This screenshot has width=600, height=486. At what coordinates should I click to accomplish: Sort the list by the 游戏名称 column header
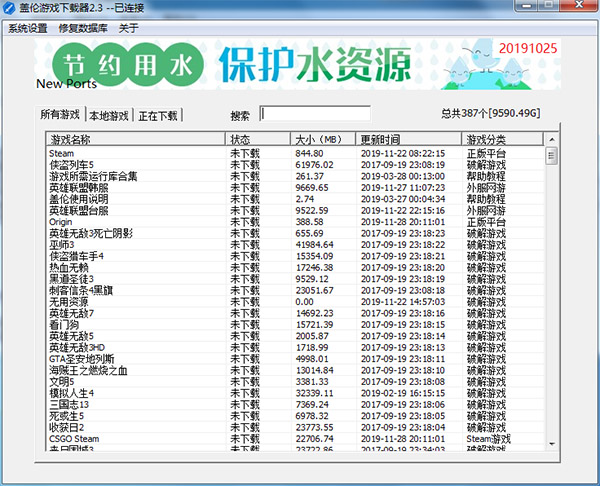(x=135, y=139)
